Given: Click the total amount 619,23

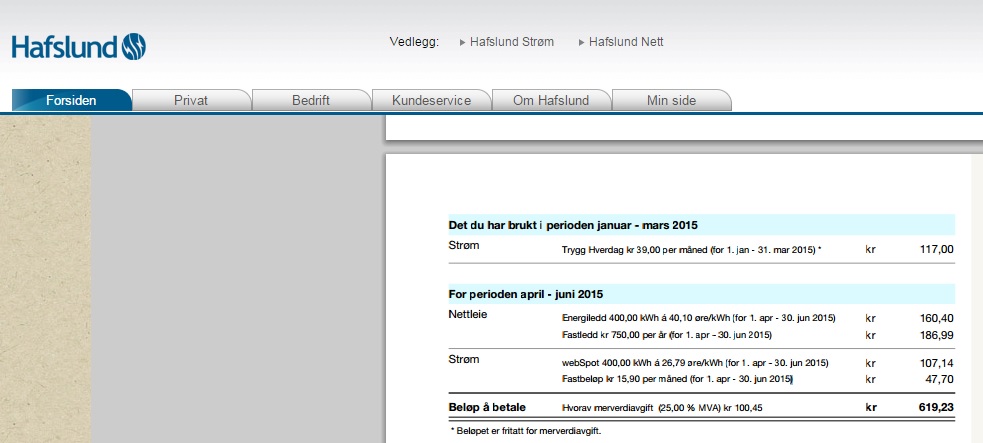Looking at the screenshot, I should [x=936, y=407].
